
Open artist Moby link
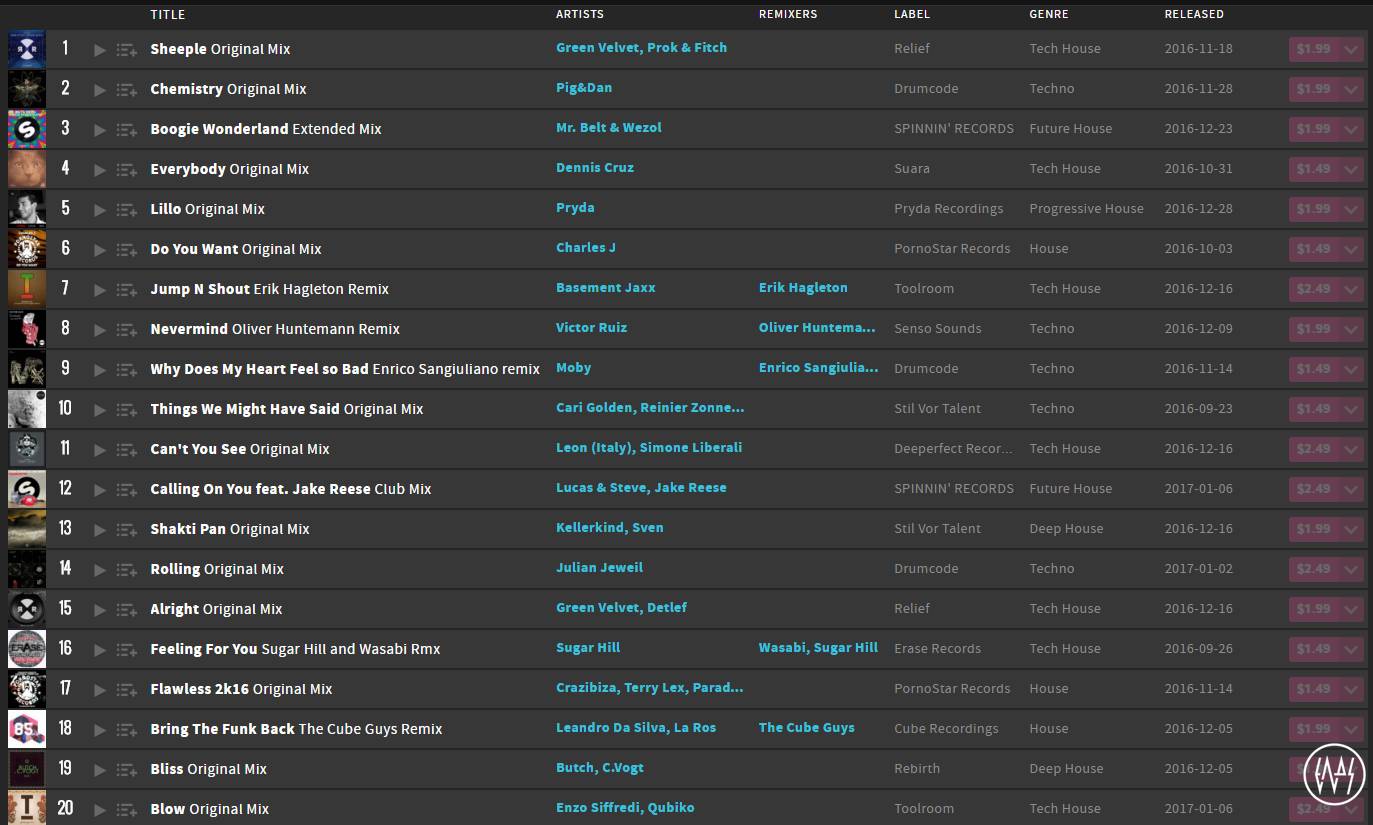click(574, 368)
